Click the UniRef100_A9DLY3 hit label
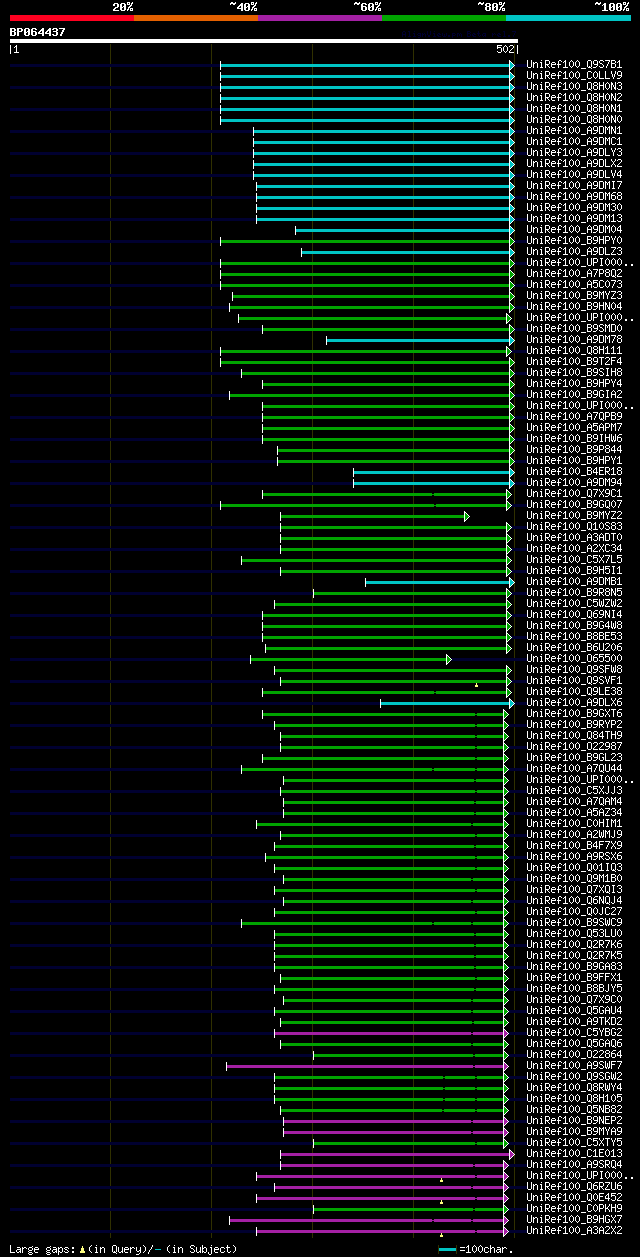 (574, 152)
